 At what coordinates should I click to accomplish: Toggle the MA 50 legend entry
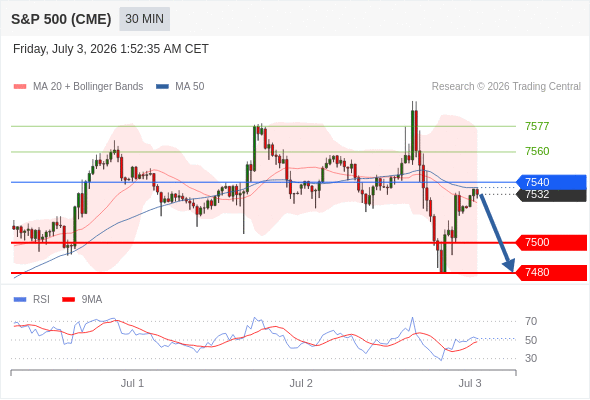click(x=180, y=87)
